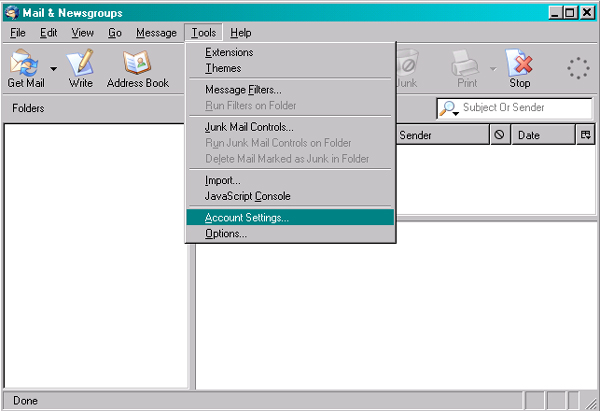This screenshot has height=411, width=600.
Task: Open the Address Book toolbar icon
Action: point(138,65)
